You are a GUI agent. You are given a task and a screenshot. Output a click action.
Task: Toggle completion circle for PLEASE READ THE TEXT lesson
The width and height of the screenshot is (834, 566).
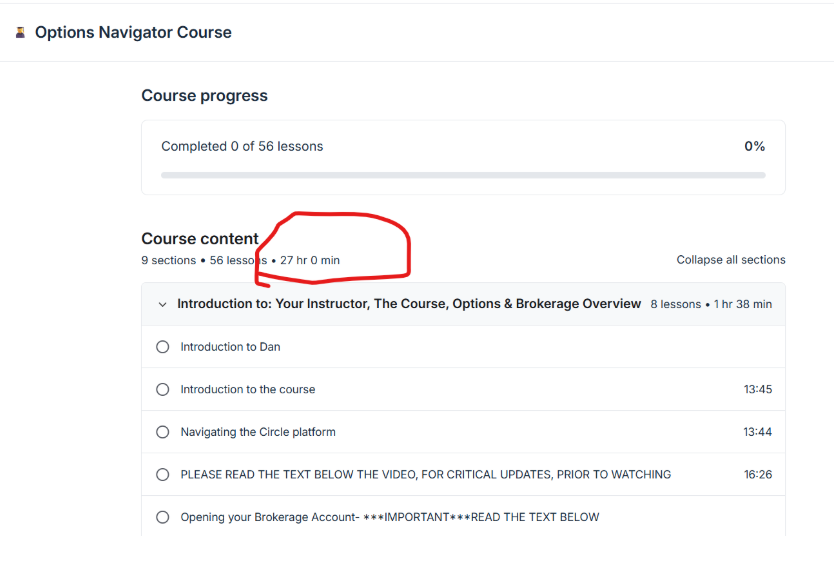pos(163,475)
